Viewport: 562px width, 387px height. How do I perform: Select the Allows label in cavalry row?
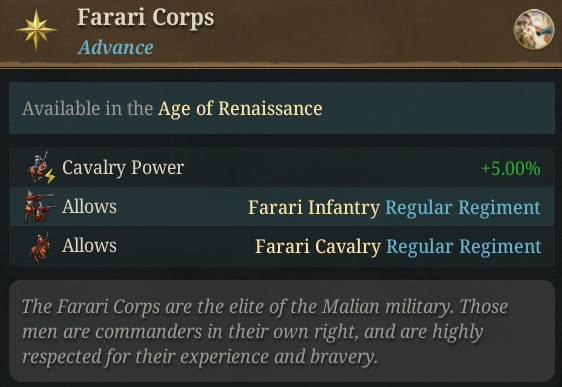(x=89, y=245)
